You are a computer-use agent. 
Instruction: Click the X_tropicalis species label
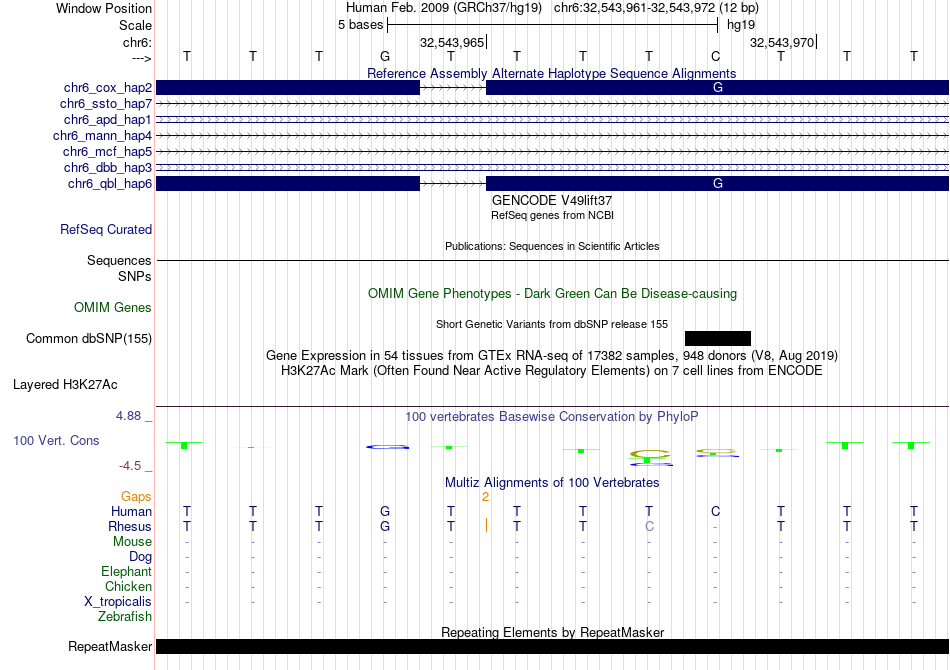coord(118,602)
